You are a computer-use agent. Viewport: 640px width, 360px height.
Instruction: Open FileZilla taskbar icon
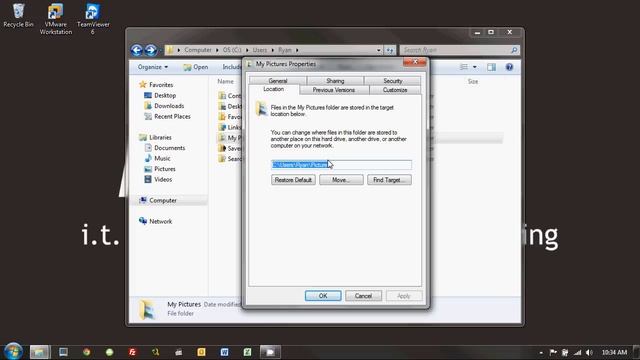(x=132, y=352)
